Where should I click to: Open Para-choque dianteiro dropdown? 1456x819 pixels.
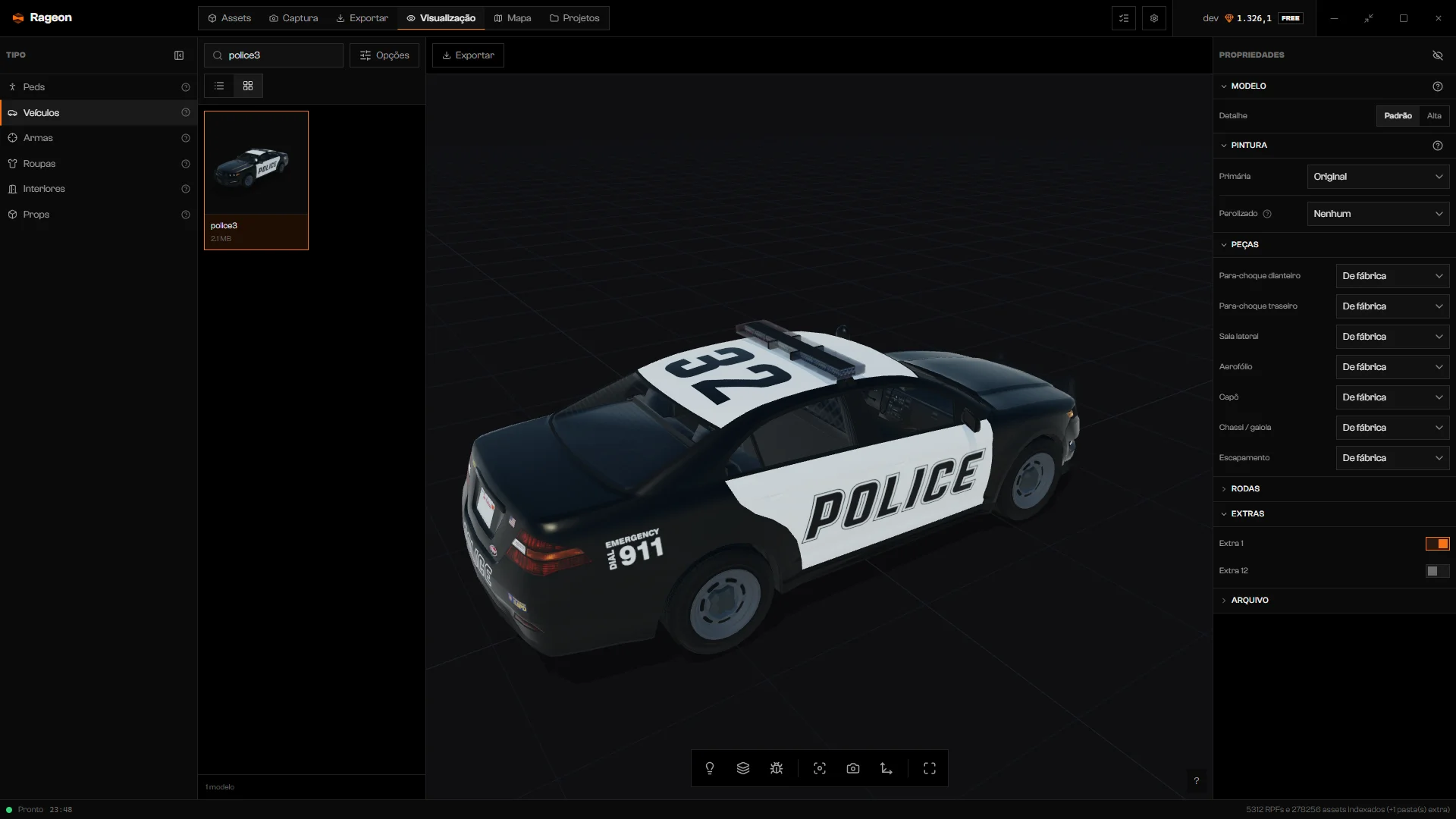(1392, 276)
